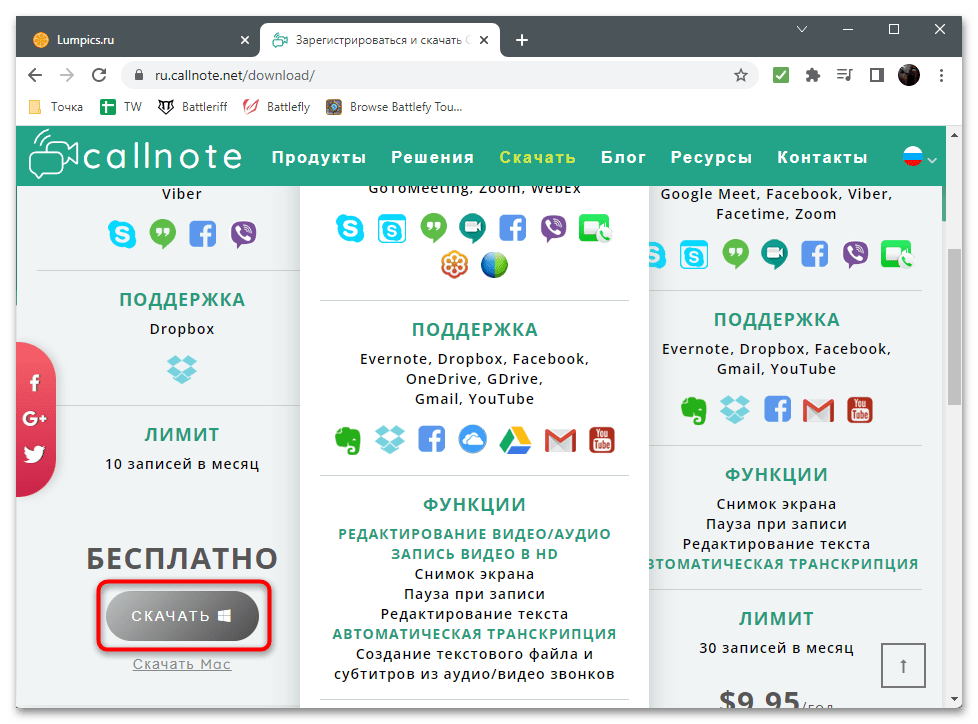Click the СКАЧАТЬ Windows download button
The image size is (978, 724).
pos(182,615)
